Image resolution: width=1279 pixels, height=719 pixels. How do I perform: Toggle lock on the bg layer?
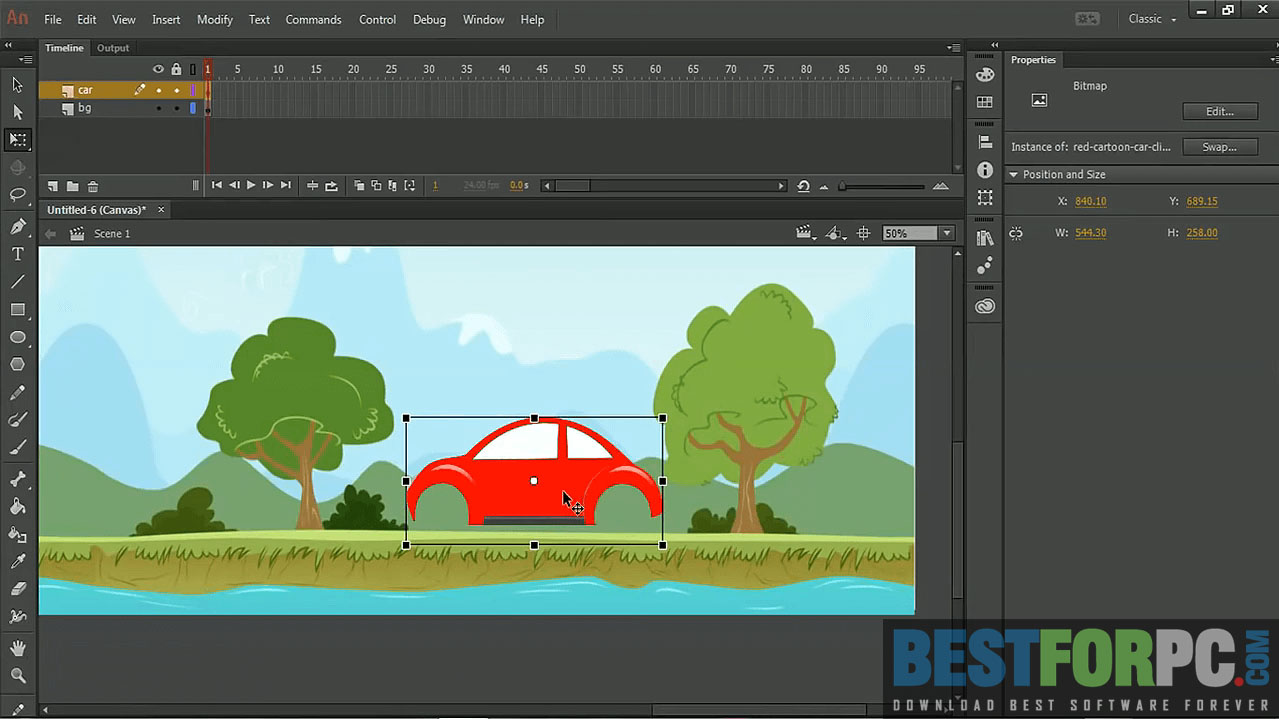(176, 108)
